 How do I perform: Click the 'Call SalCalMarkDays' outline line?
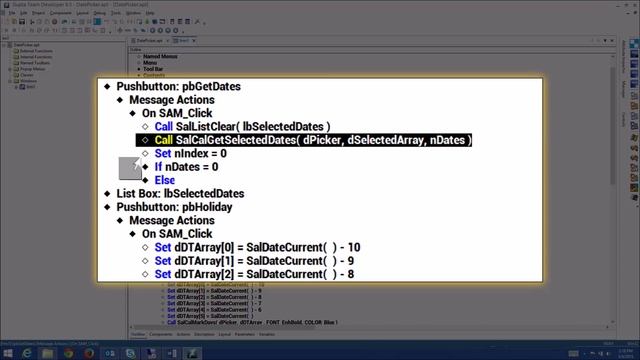(252, 322)
